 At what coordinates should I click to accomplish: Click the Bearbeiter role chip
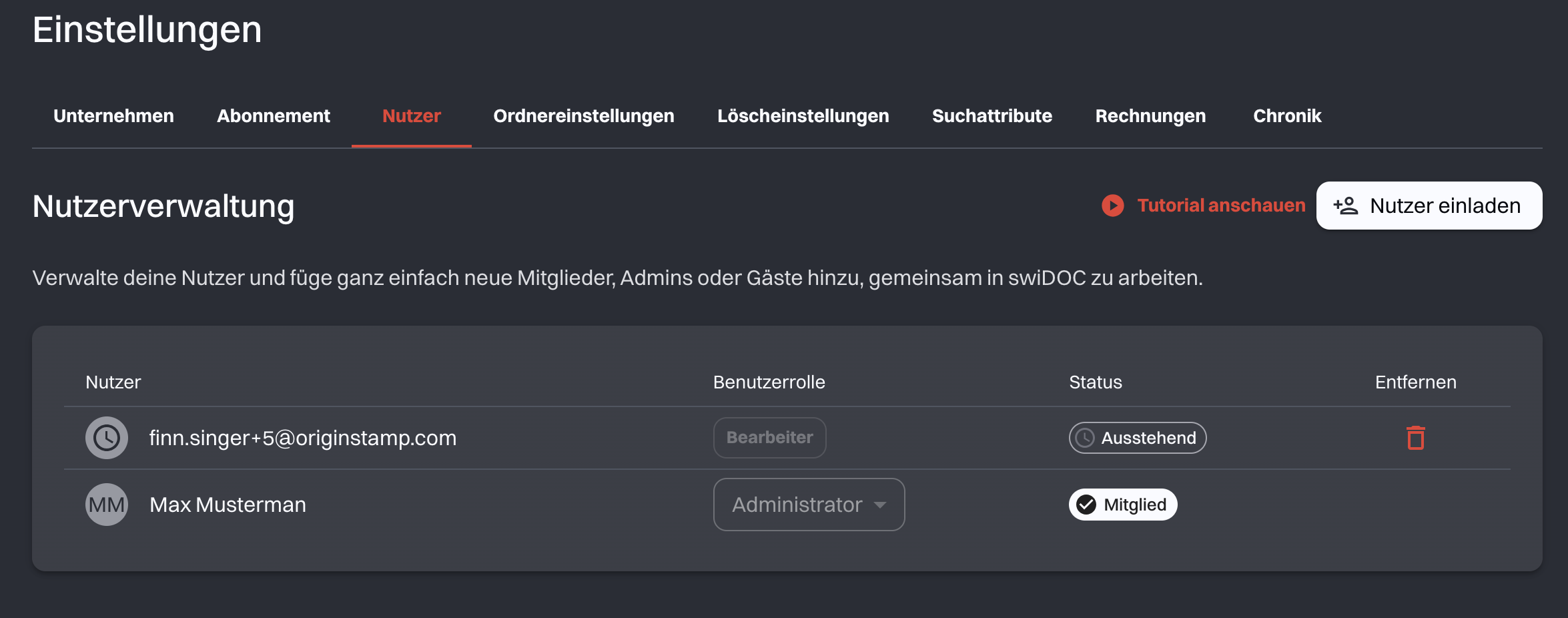pos(769,438)
